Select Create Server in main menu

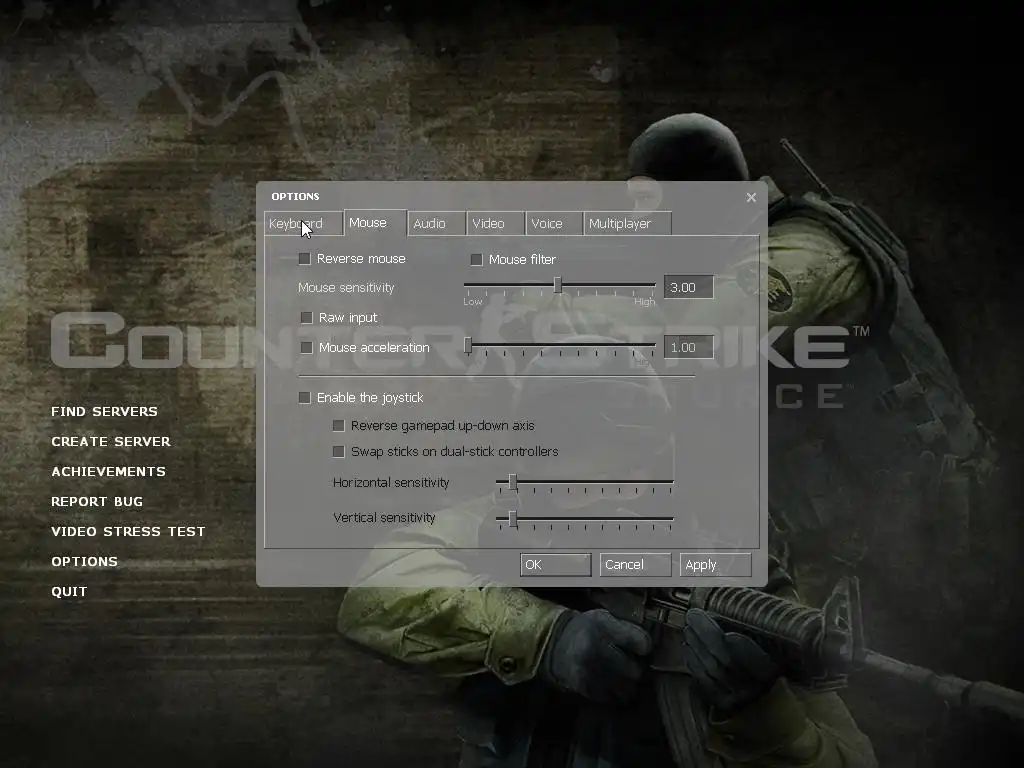point(111,441)
